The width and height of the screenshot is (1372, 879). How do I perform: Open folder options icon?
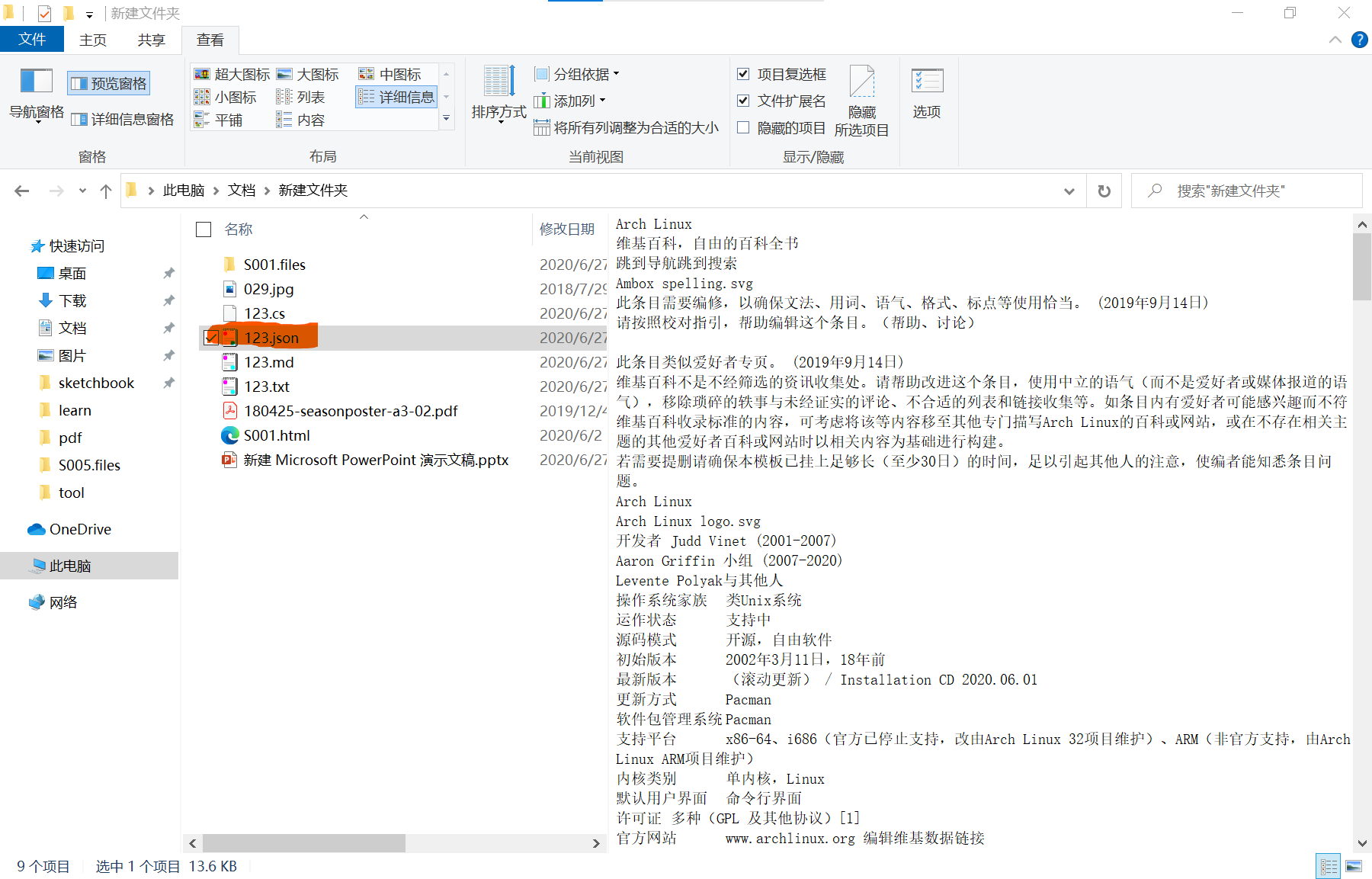[926, 82]
